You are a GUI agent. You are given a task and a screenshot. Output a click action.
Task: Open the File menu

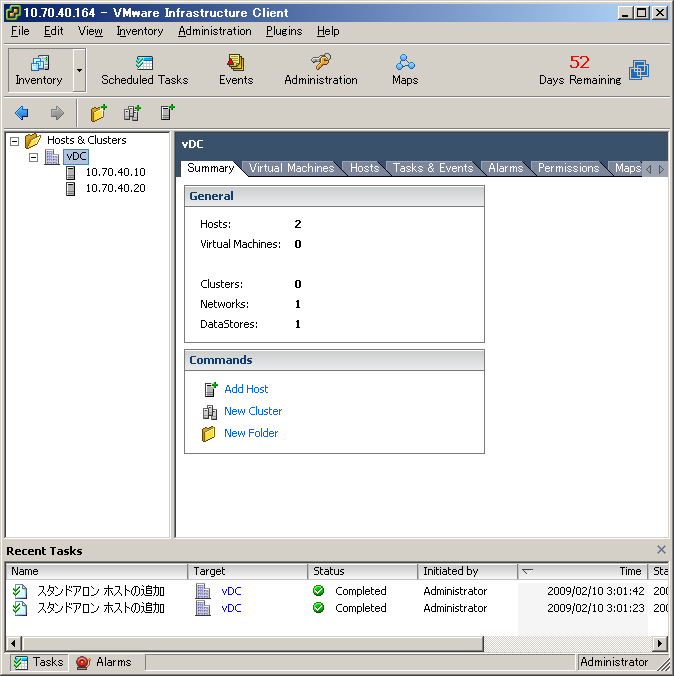tap(20, 31)
